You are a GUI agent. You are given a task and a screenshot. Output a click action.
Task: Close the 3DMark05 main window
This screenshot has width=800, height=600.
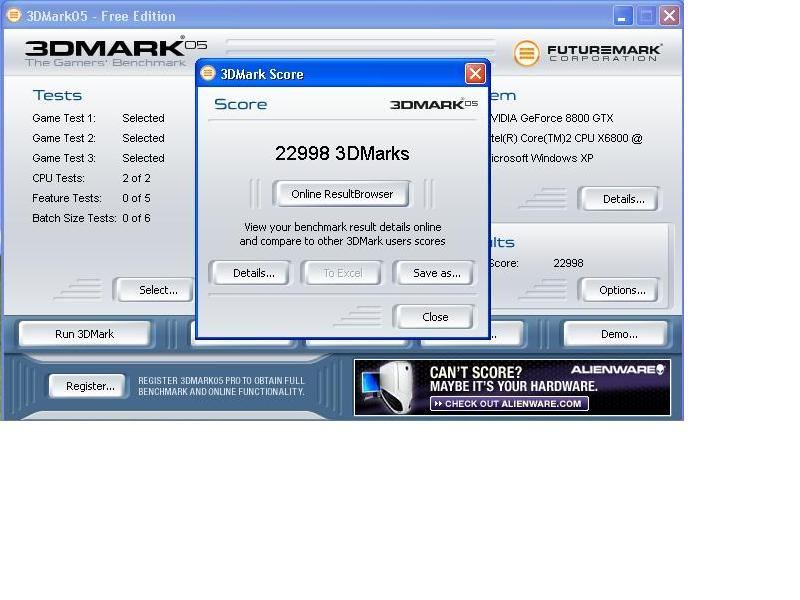pyautogui.click(x=669, y=16)
